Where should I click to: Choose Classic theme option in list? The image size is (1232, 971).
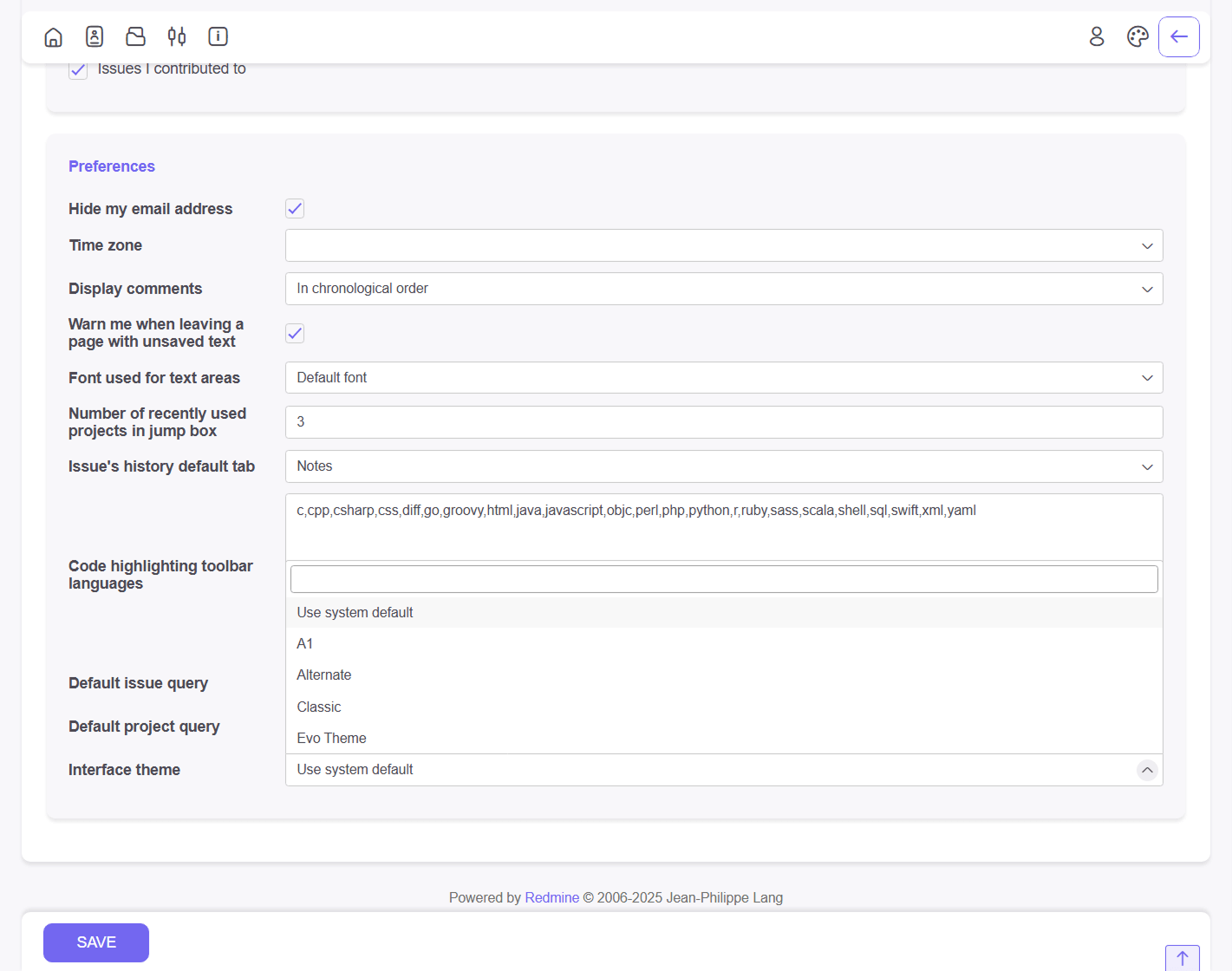point(319,707)
